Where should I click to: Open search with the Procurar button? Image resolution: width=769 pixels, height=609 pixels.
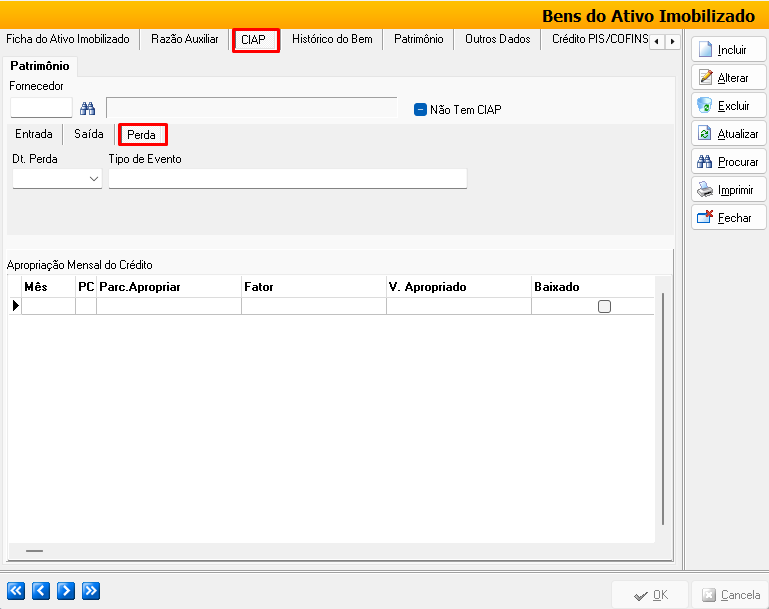(x=729, y=162)
